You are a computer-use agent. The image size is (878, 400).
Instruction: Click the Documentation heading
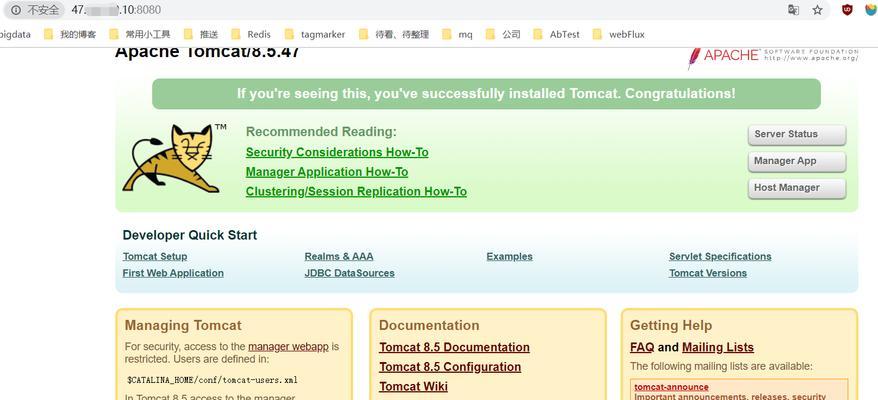[x=429, y=325]
